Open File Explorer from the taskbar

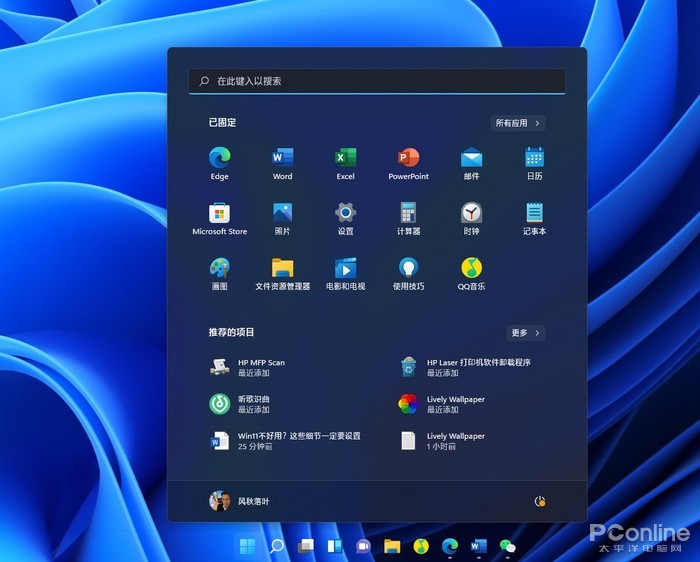[392, 545]
